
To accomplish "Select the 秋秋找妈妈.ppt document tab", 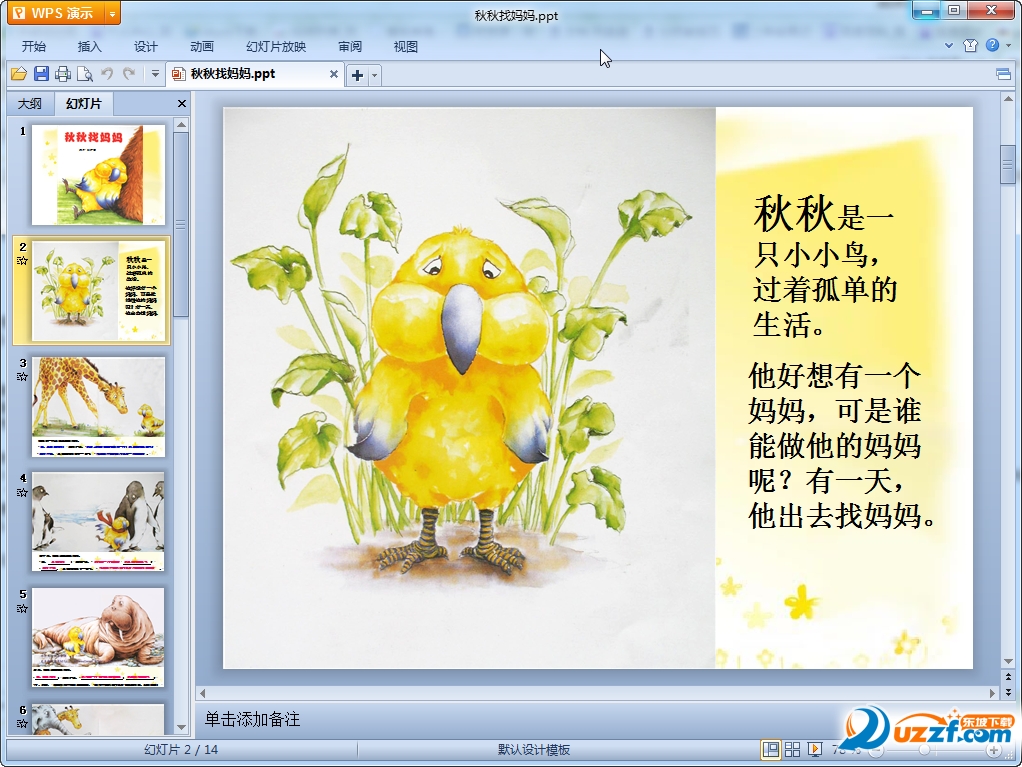I will point(253,74).
